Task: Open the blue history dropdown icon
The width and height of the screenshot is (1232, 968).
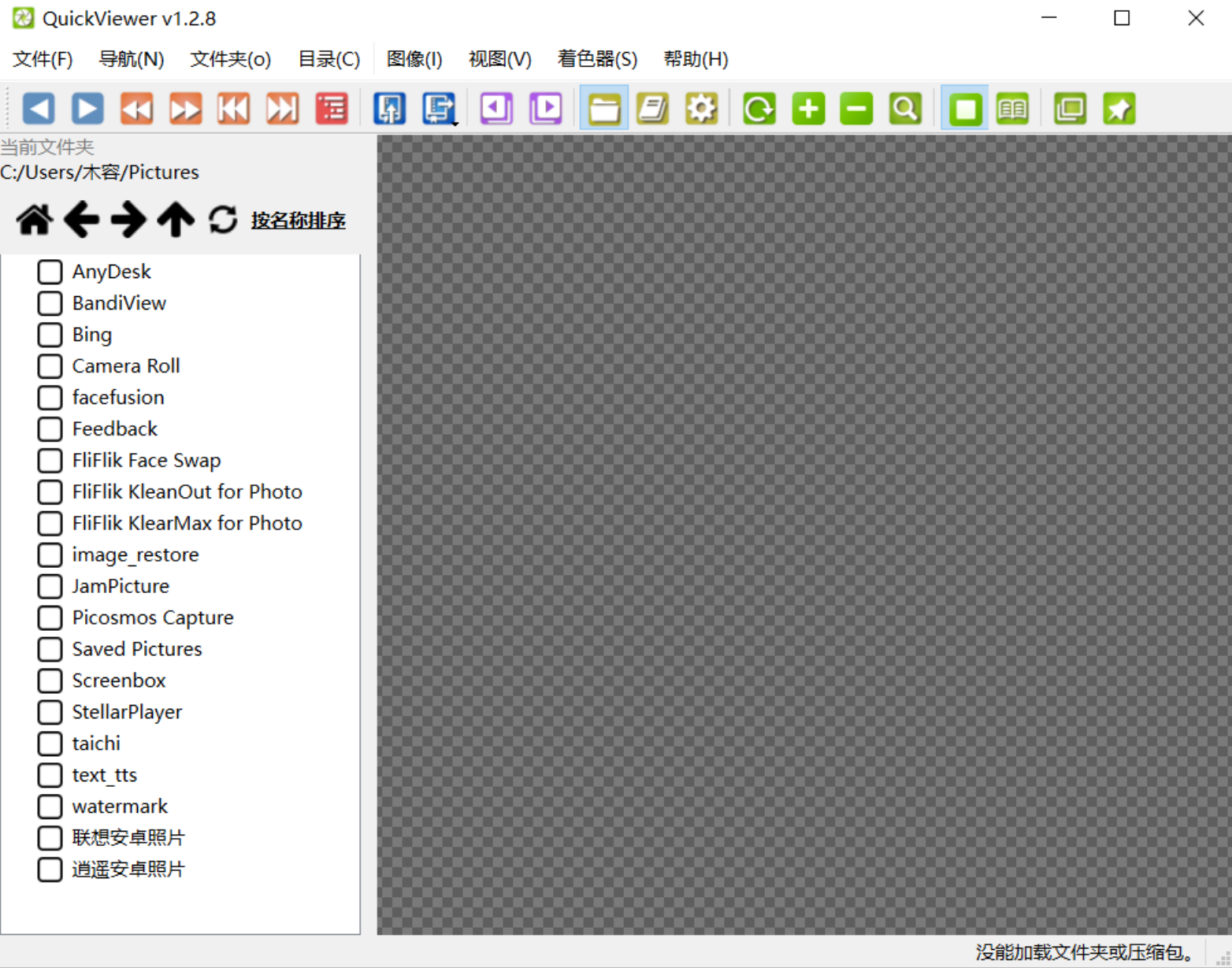Action: [x=439, y=109]
